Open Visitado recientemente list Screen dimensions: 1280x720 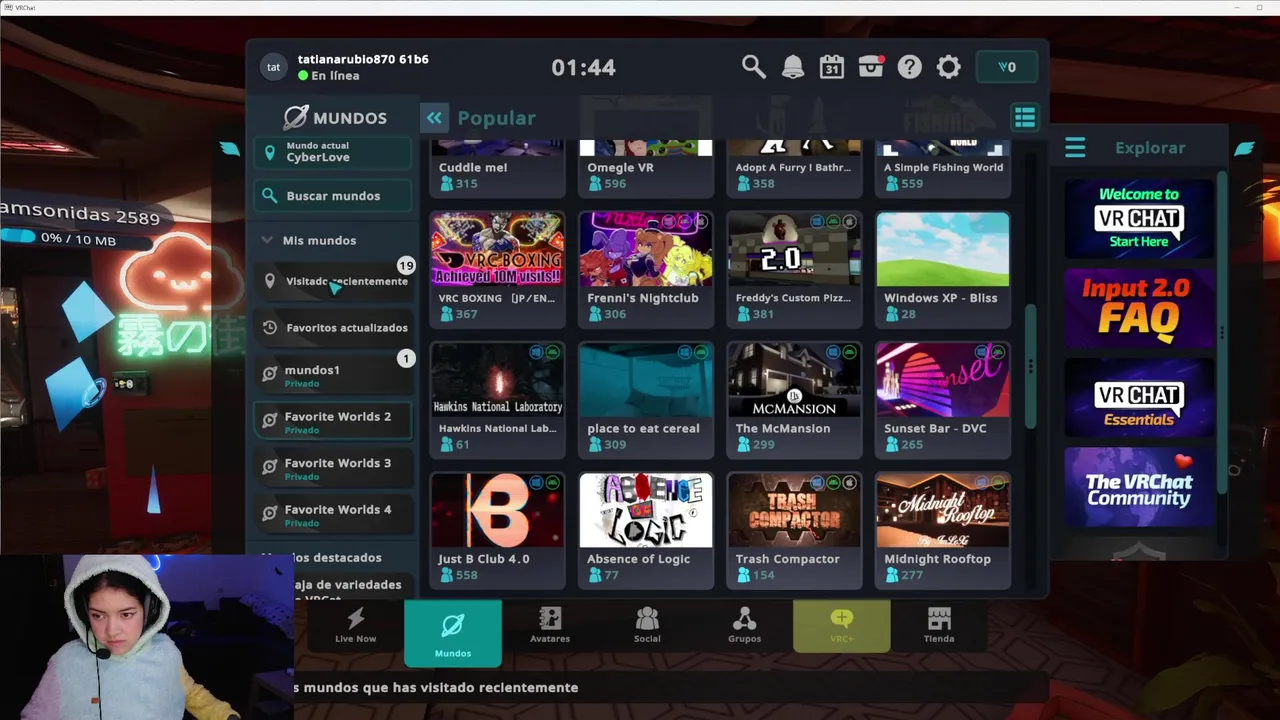click(x=333, y=281)
